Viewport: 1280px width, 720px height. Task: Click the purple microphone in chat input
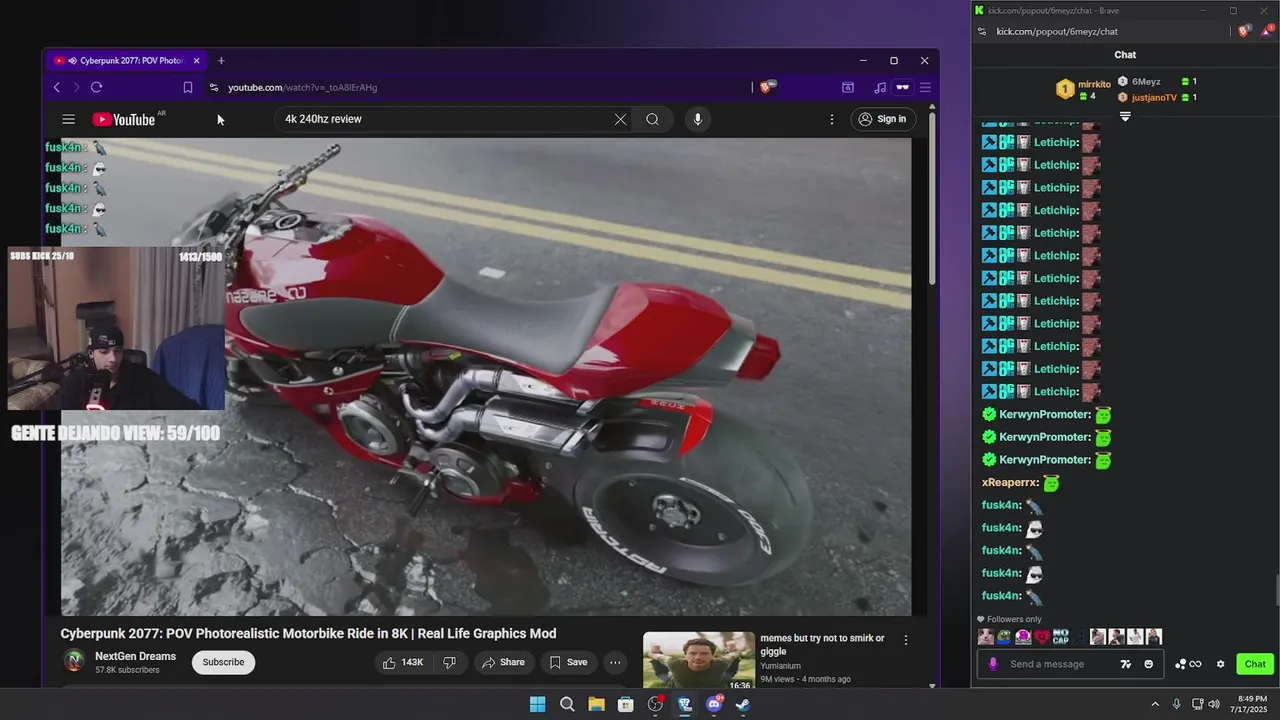tap(993, 664)
